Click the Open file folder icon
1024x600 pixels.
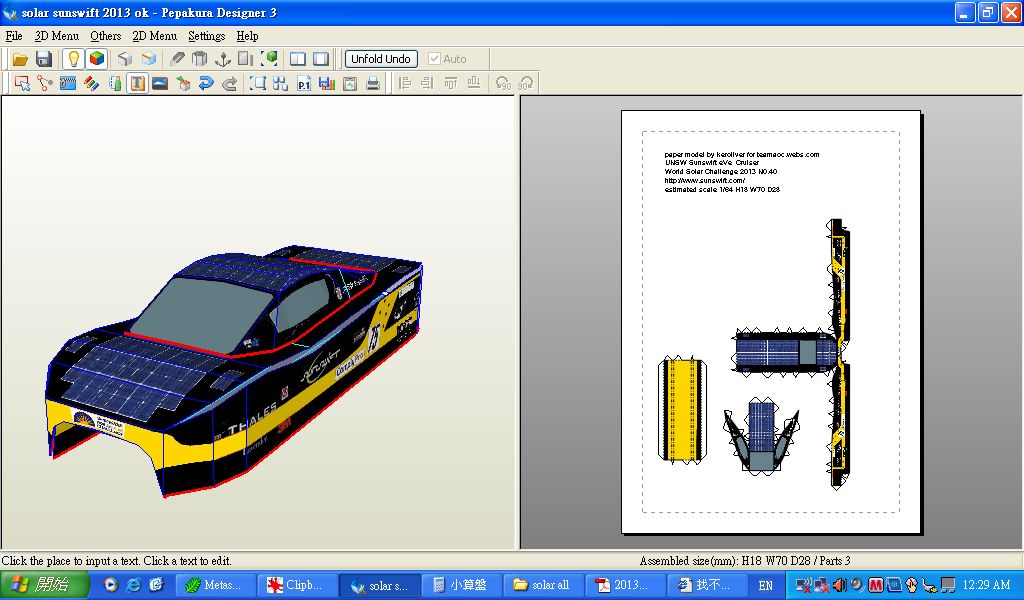[x=20, y=59]
